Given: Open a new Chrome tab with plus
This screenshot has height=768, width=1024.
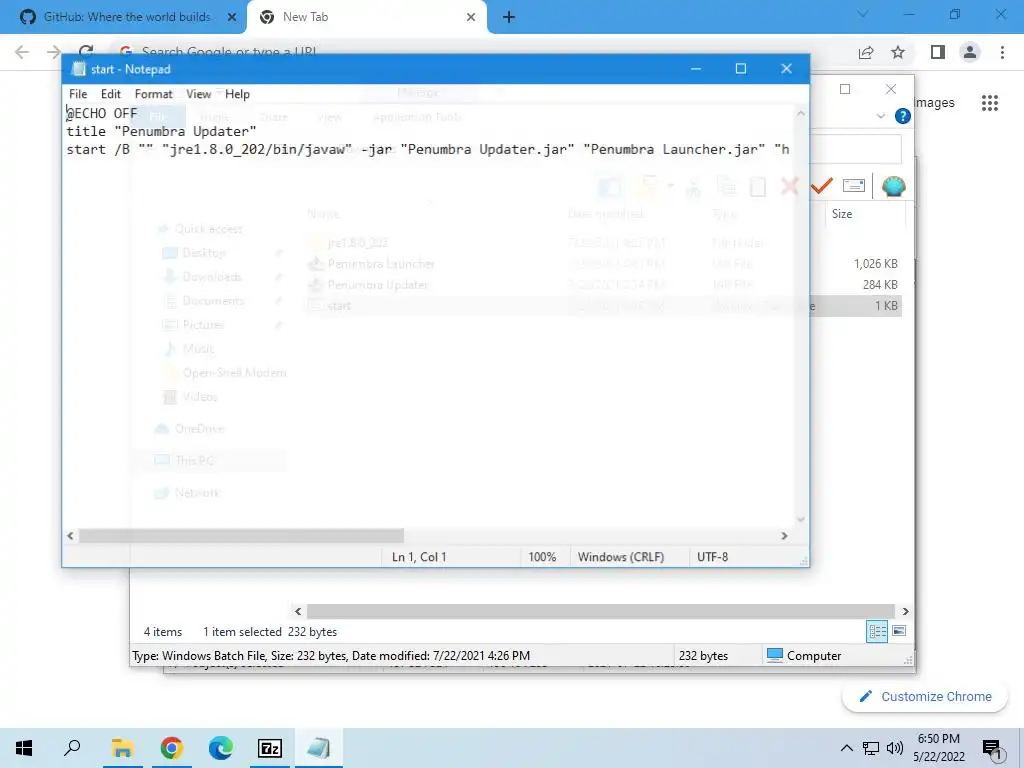Looking at the screenshot, I should pos(509,17).
